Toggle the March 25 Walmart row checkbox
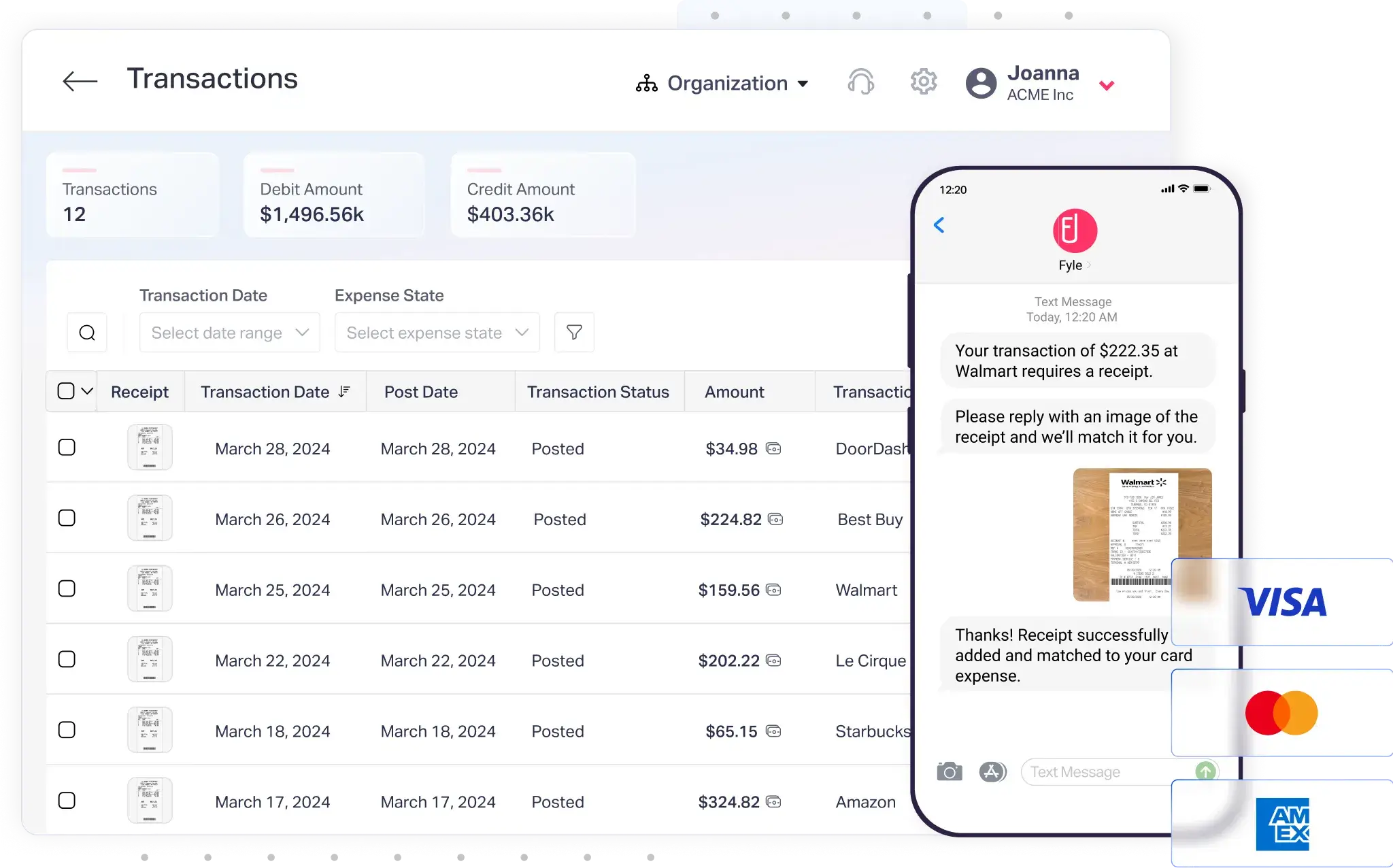 point(67,589)
